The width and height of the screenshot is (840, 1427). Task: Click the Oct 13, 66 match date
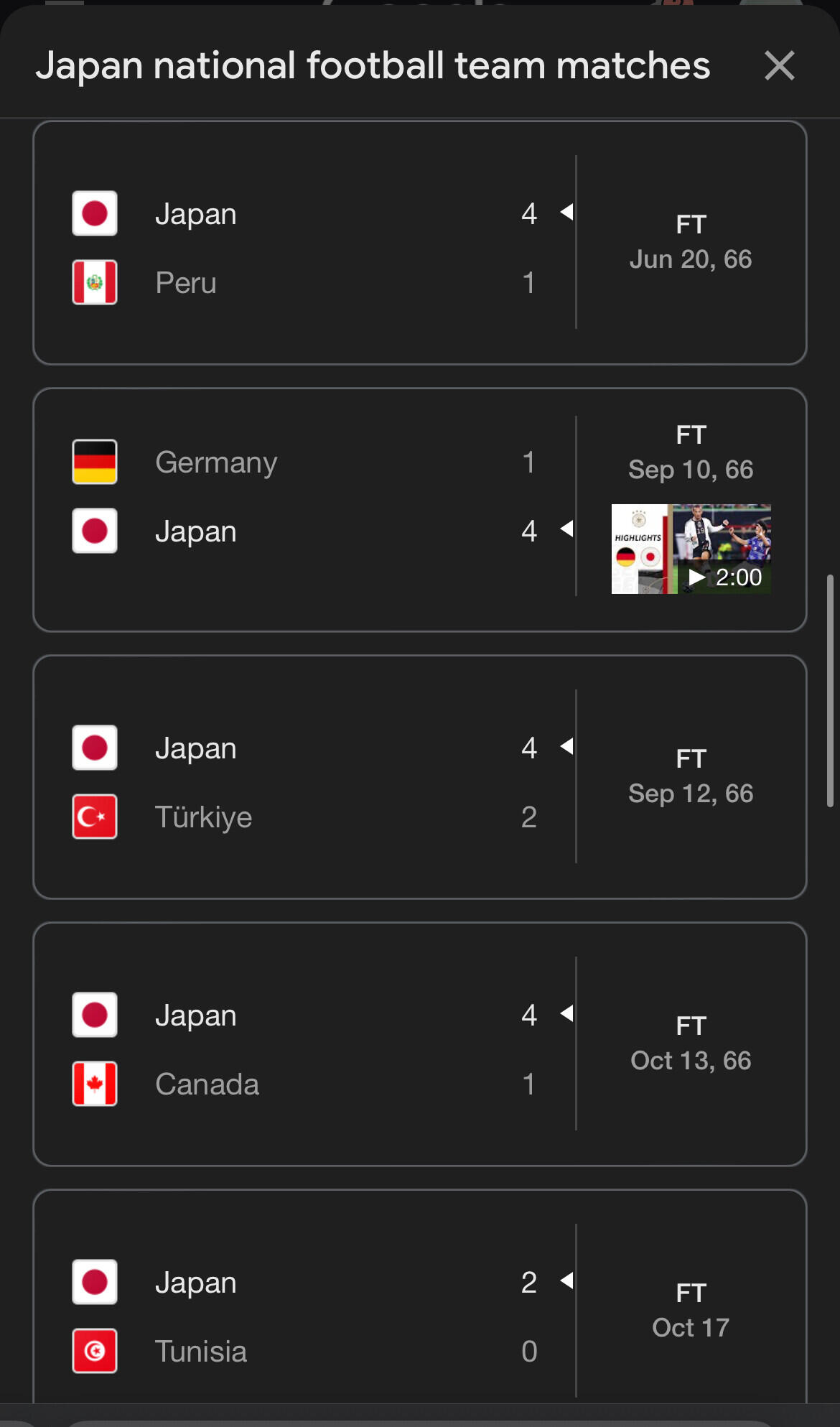691,1061
